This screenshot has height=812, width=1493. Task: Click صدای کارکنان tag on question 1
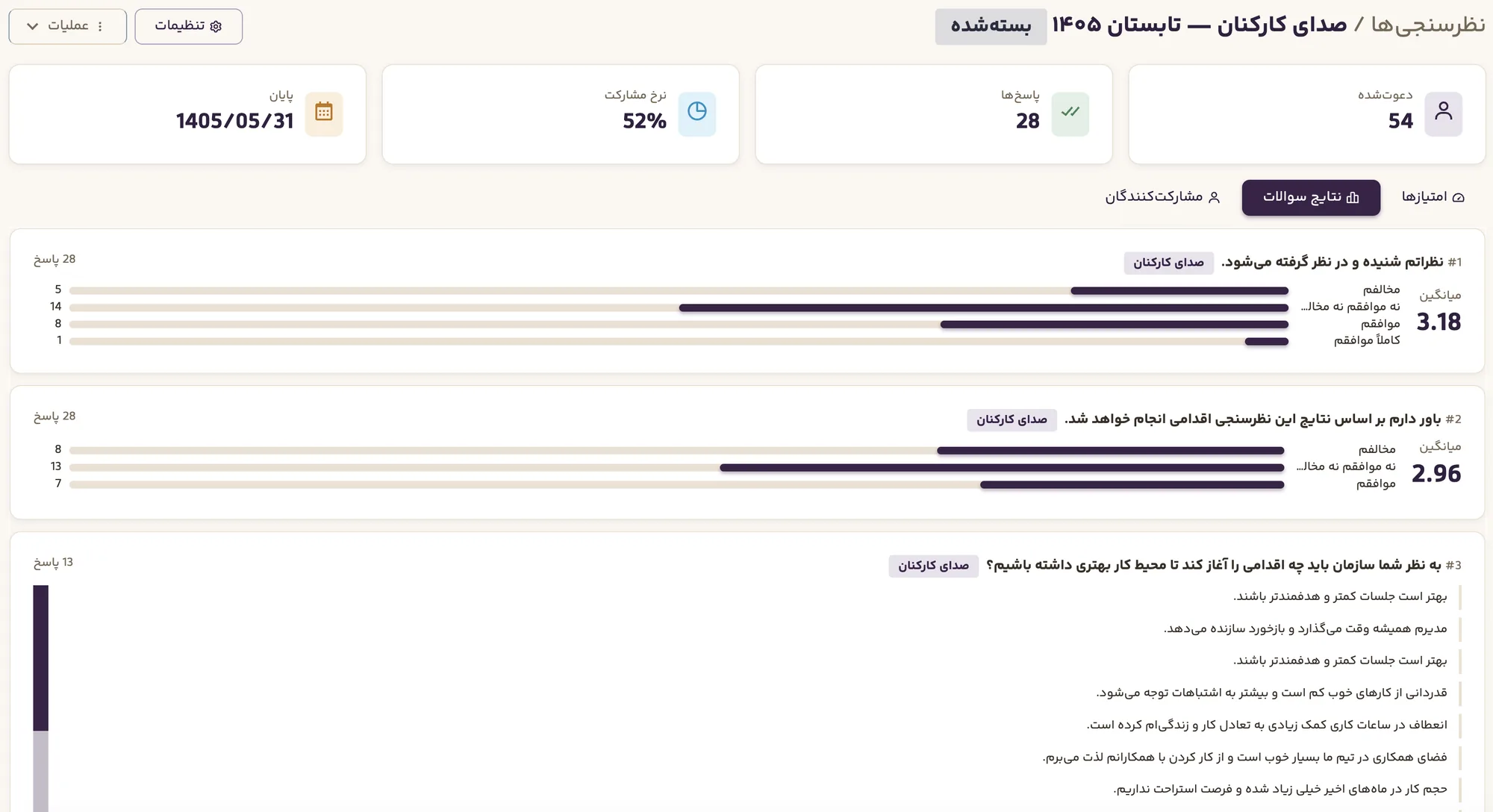[x=1168, y=263]
